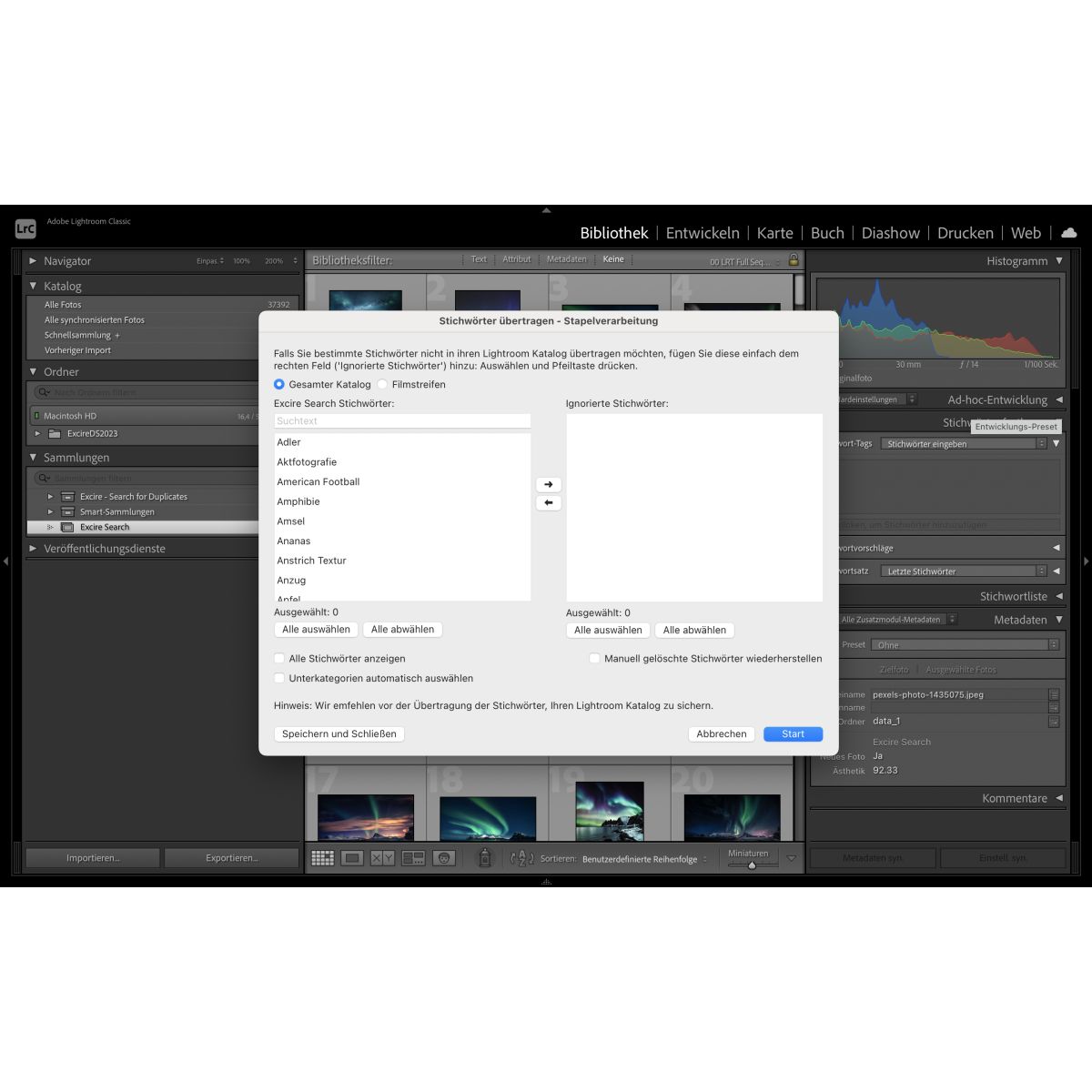The height and width of the screenshot is (1092, 1092).
Task: Expand the Navigator panel
Action: 34,261
